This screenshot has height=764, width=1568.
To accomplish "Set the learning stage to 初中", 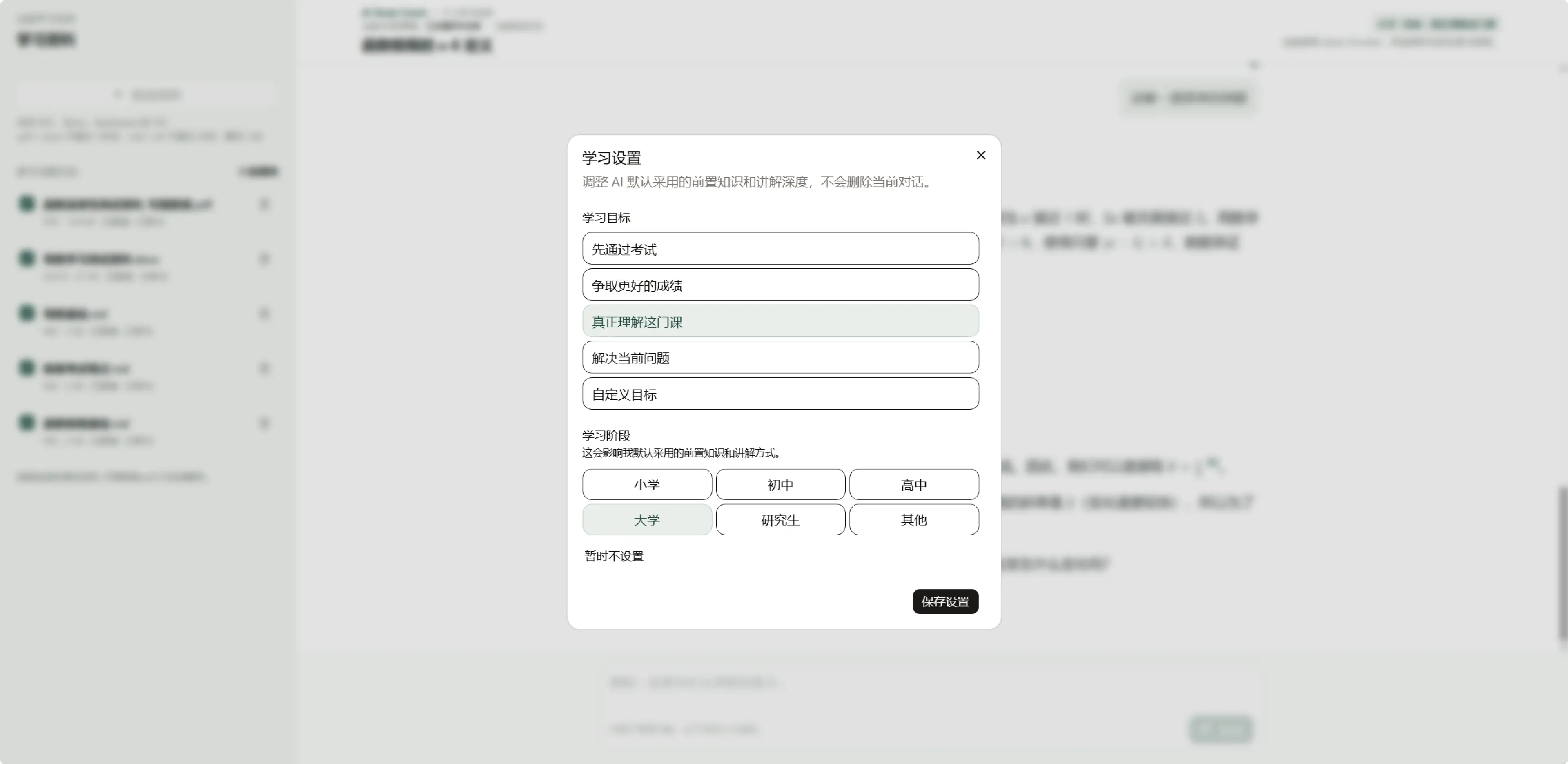I will pos(780,485).
